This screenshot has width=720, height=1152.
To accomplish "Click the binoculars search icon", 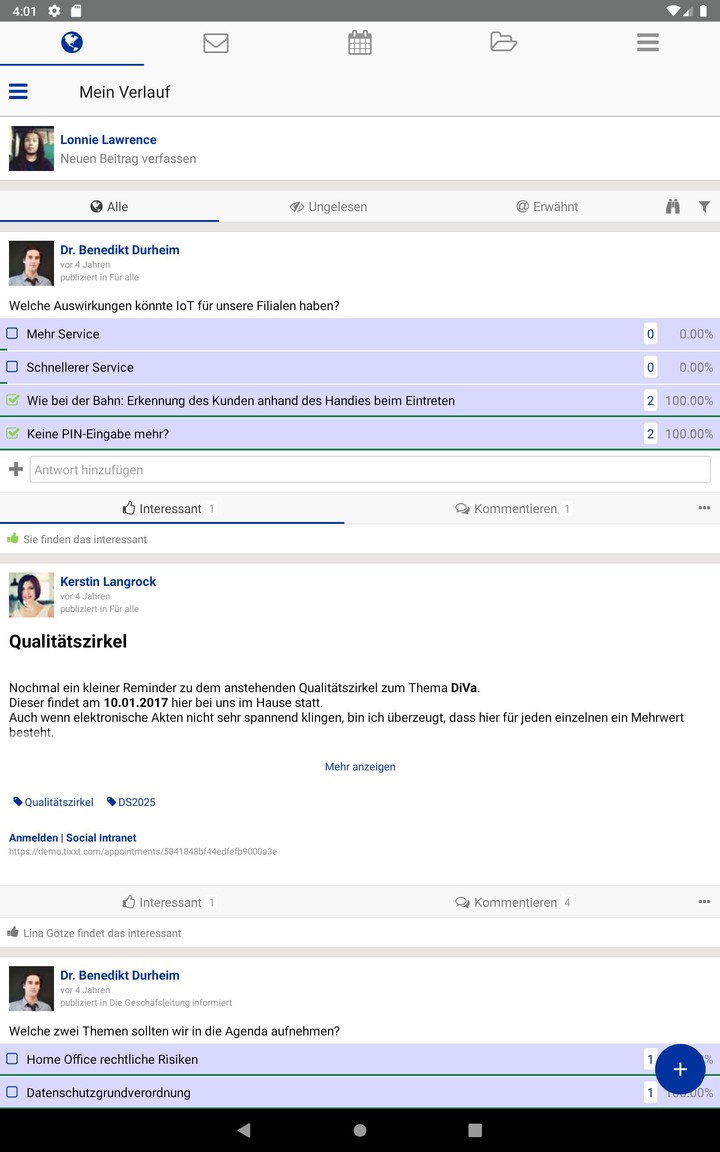I will (x=672, y=206).
